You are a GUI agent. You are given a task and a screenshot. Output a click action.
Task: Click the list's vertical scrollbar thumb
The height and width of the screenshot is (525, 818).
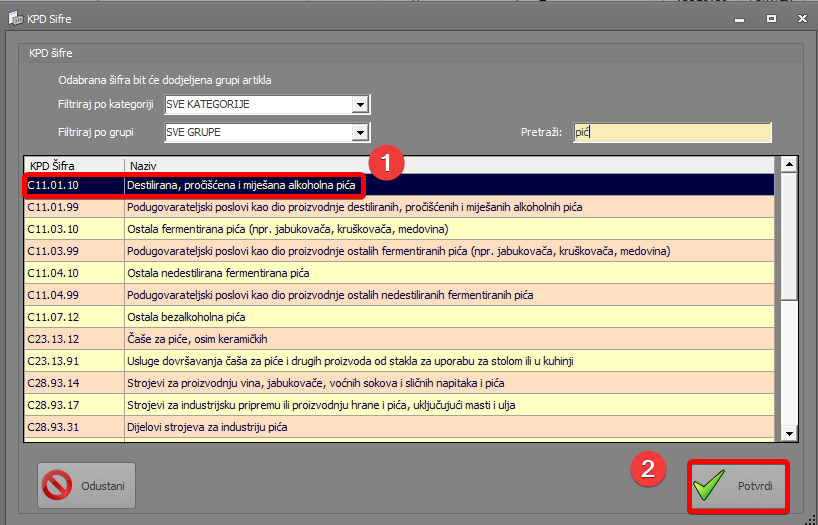pos(789,235)
